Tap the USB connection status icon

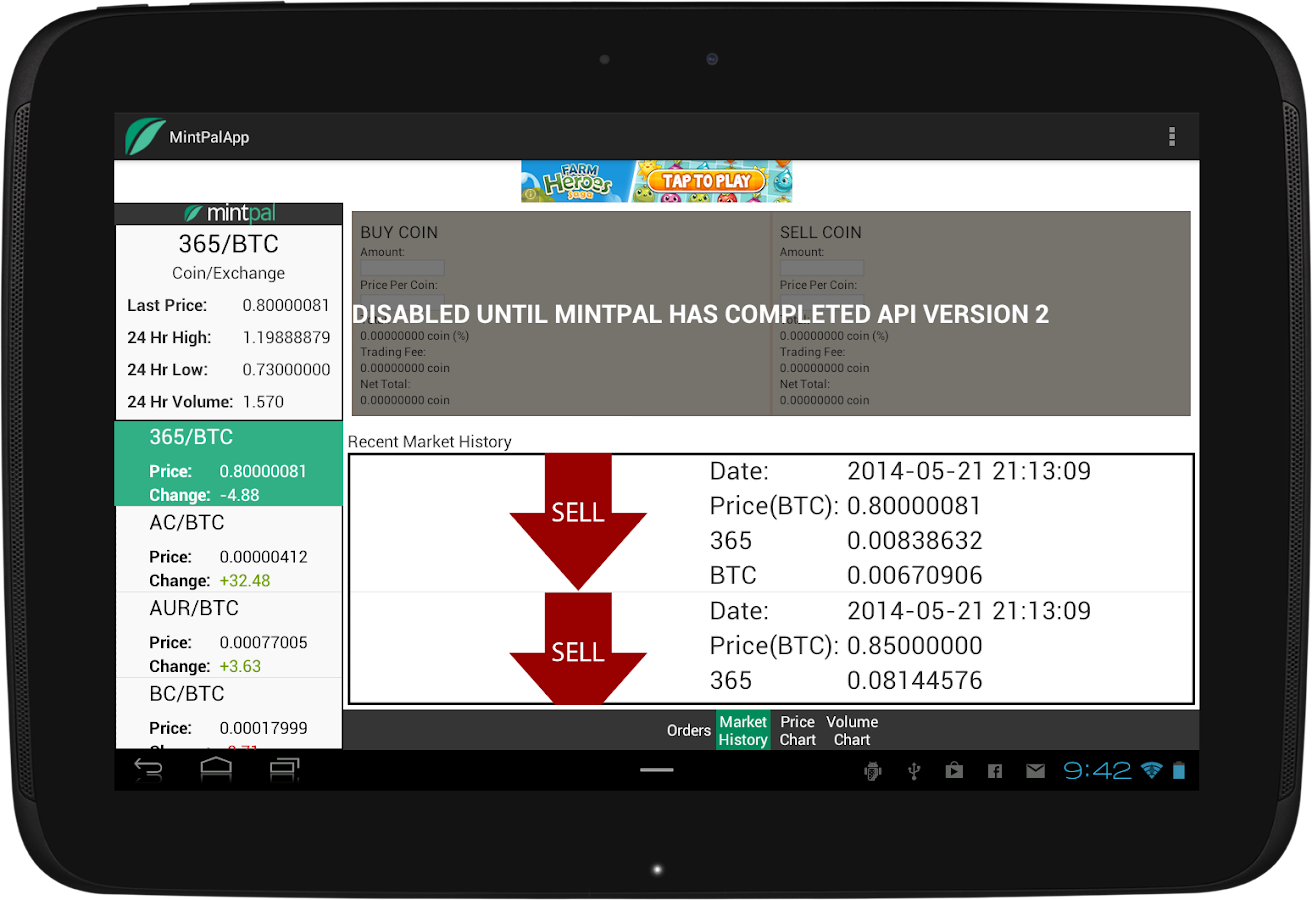[913, 771]
